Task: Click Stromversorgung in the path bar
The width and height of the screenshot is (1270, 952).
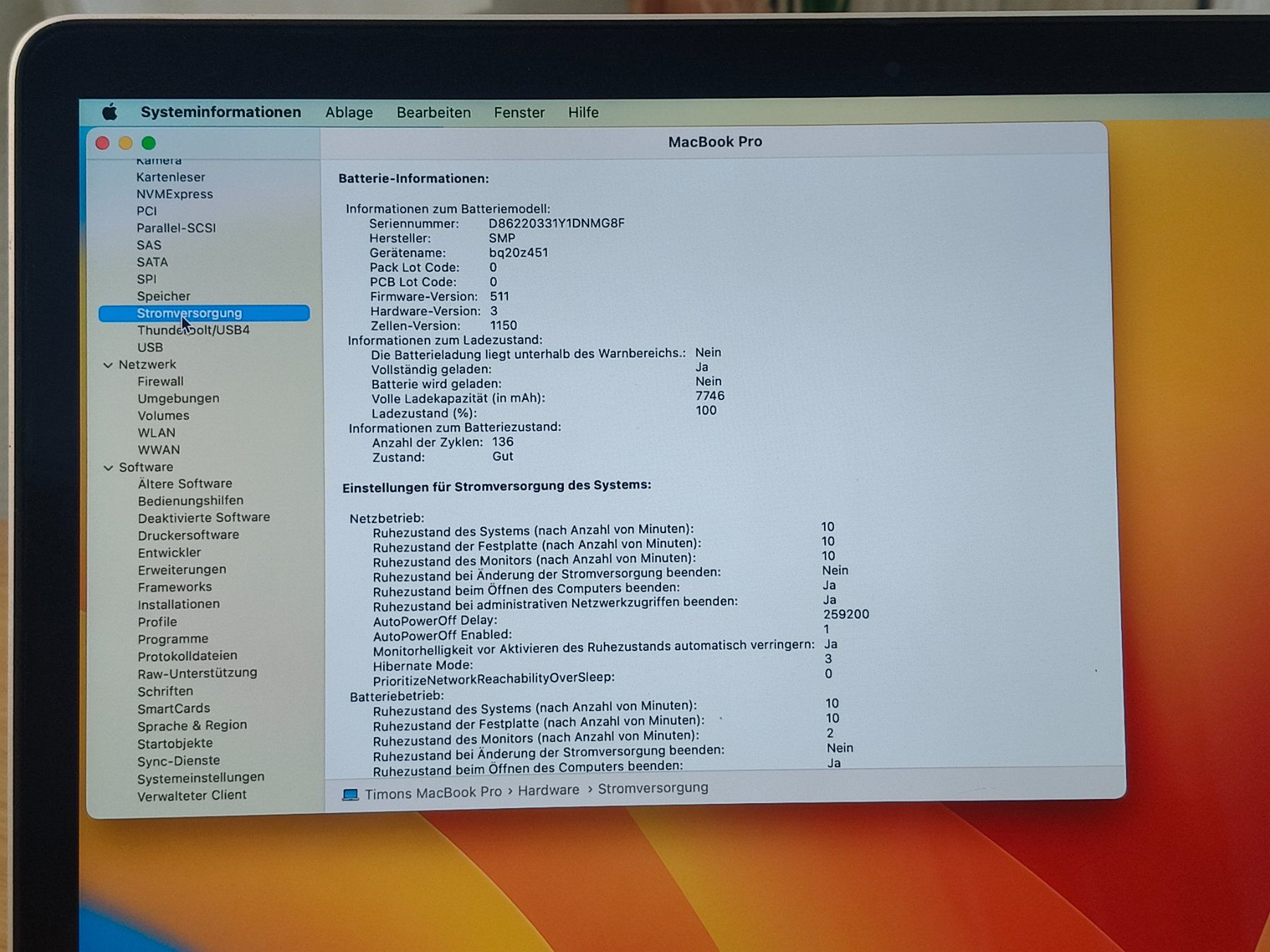Action: [x=653, y=788]
